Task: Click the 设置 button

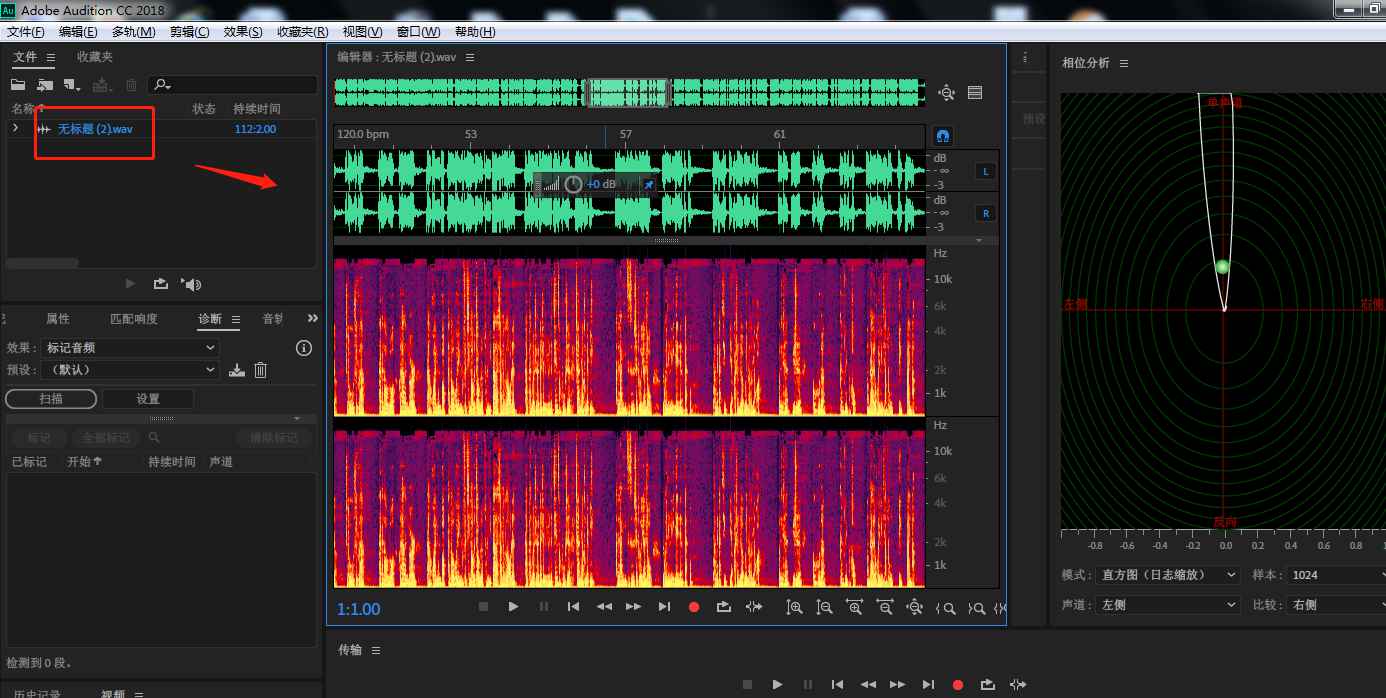Action: coord(148,399)
